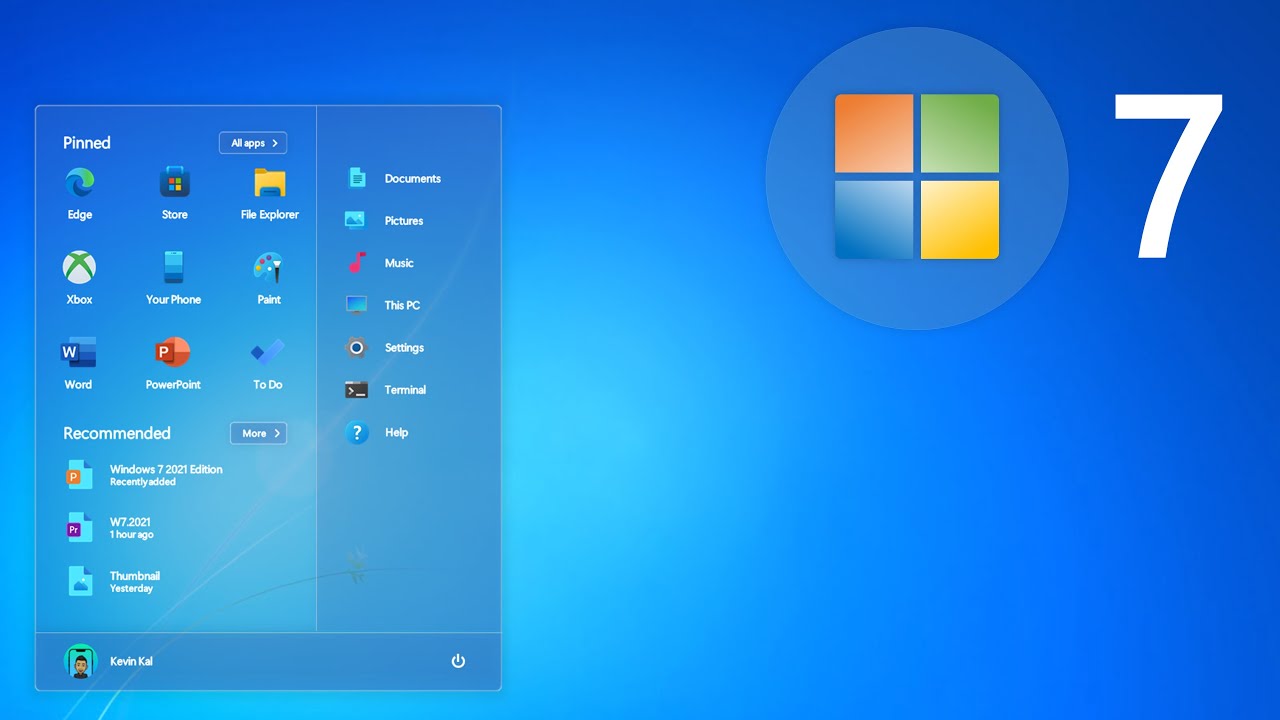Open the Windows 7 2021 Edition file icon
Image resolution: width=1280 pixels, height=720 pixels.
[x=79, y=475]
